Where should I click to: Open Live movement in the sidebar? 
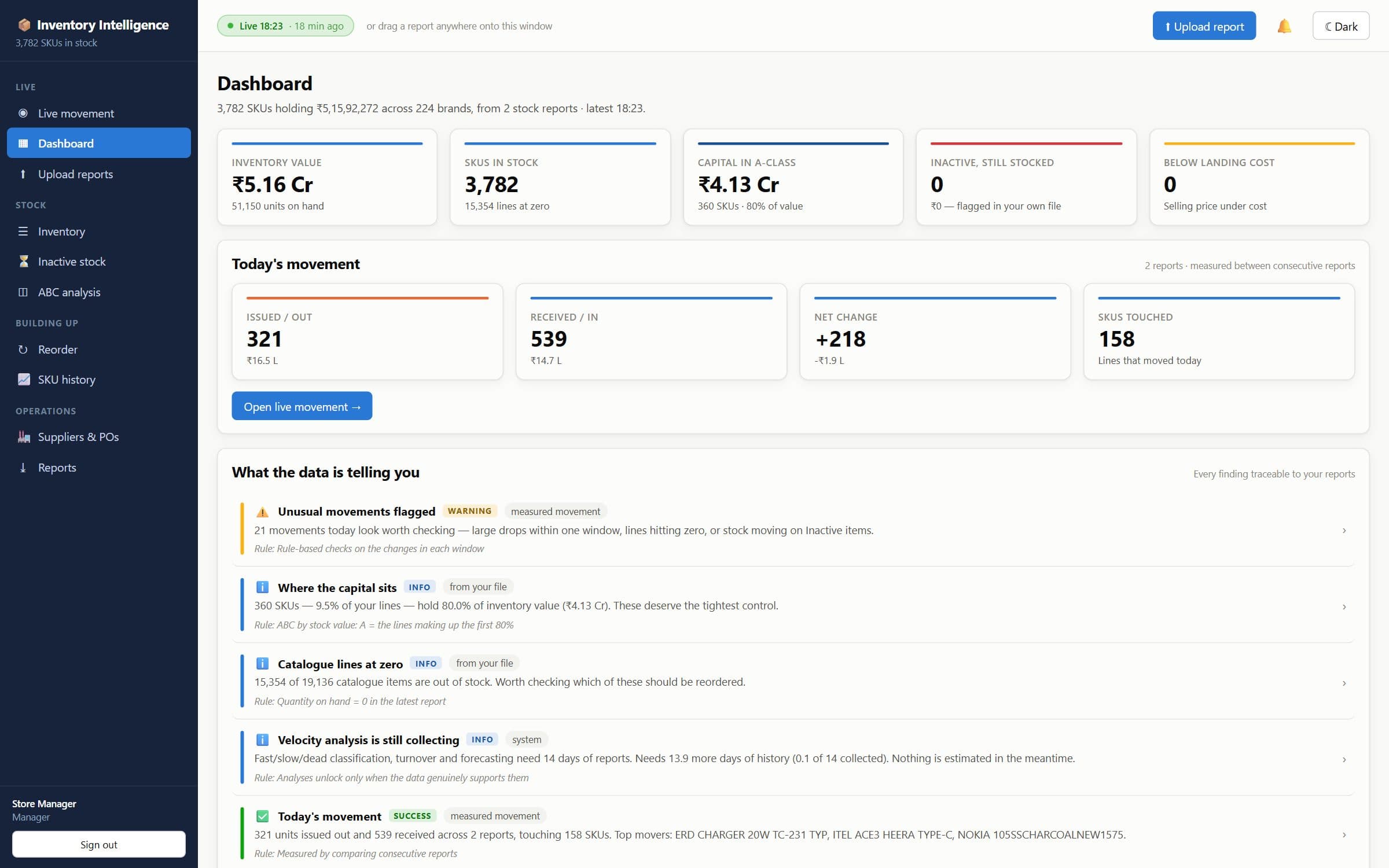point(99,113)
